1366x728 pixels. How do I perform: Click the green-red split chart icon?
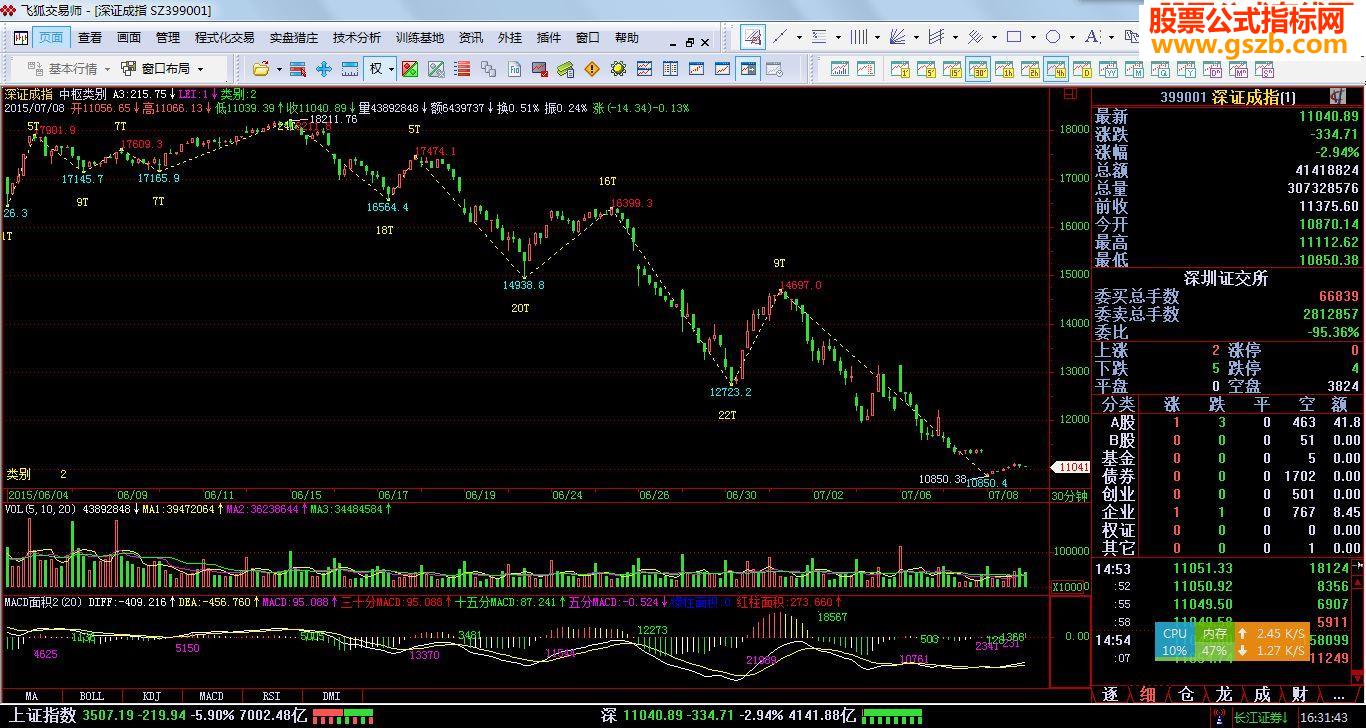pos(410,69)
